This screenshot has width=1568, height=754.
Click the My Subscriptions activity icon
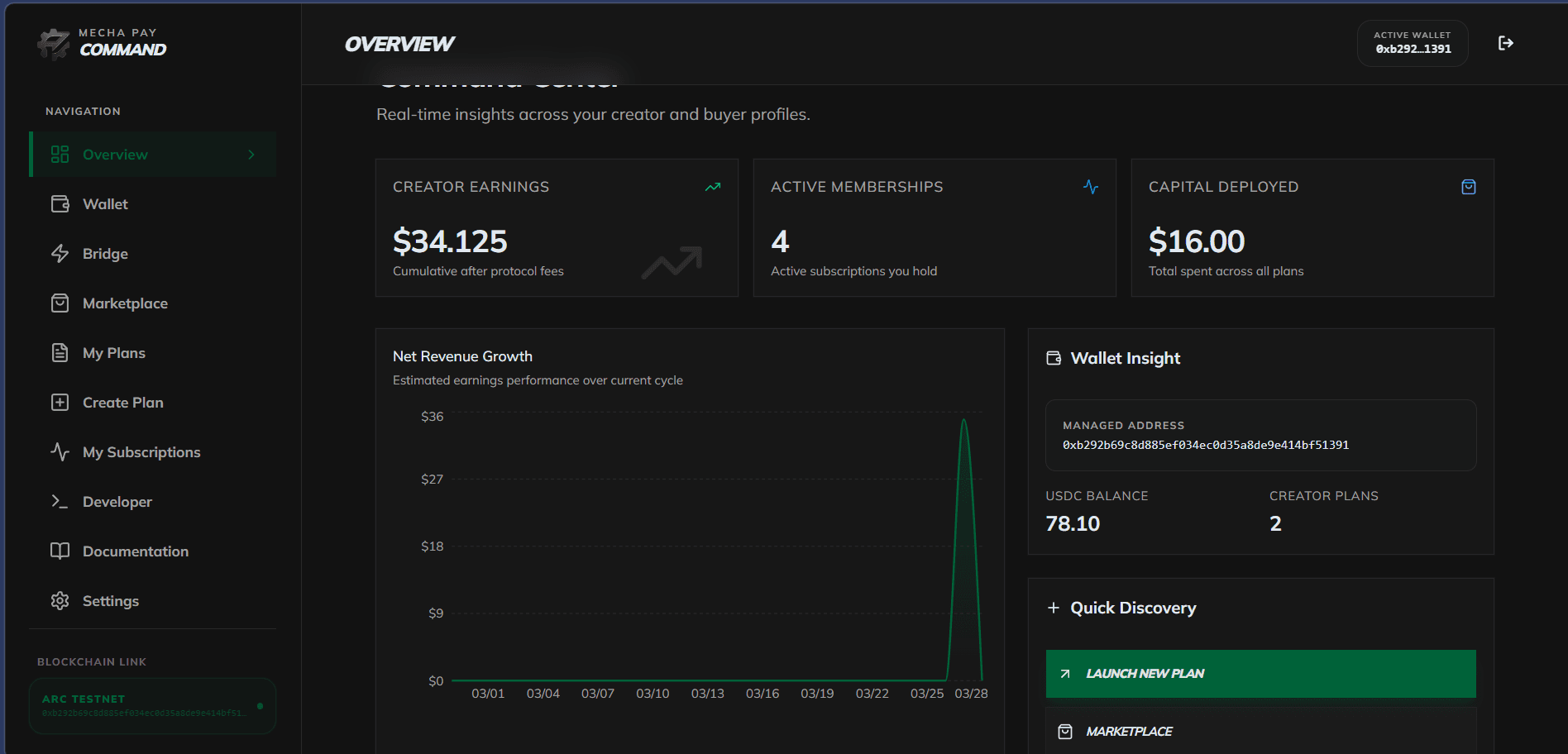60,452
